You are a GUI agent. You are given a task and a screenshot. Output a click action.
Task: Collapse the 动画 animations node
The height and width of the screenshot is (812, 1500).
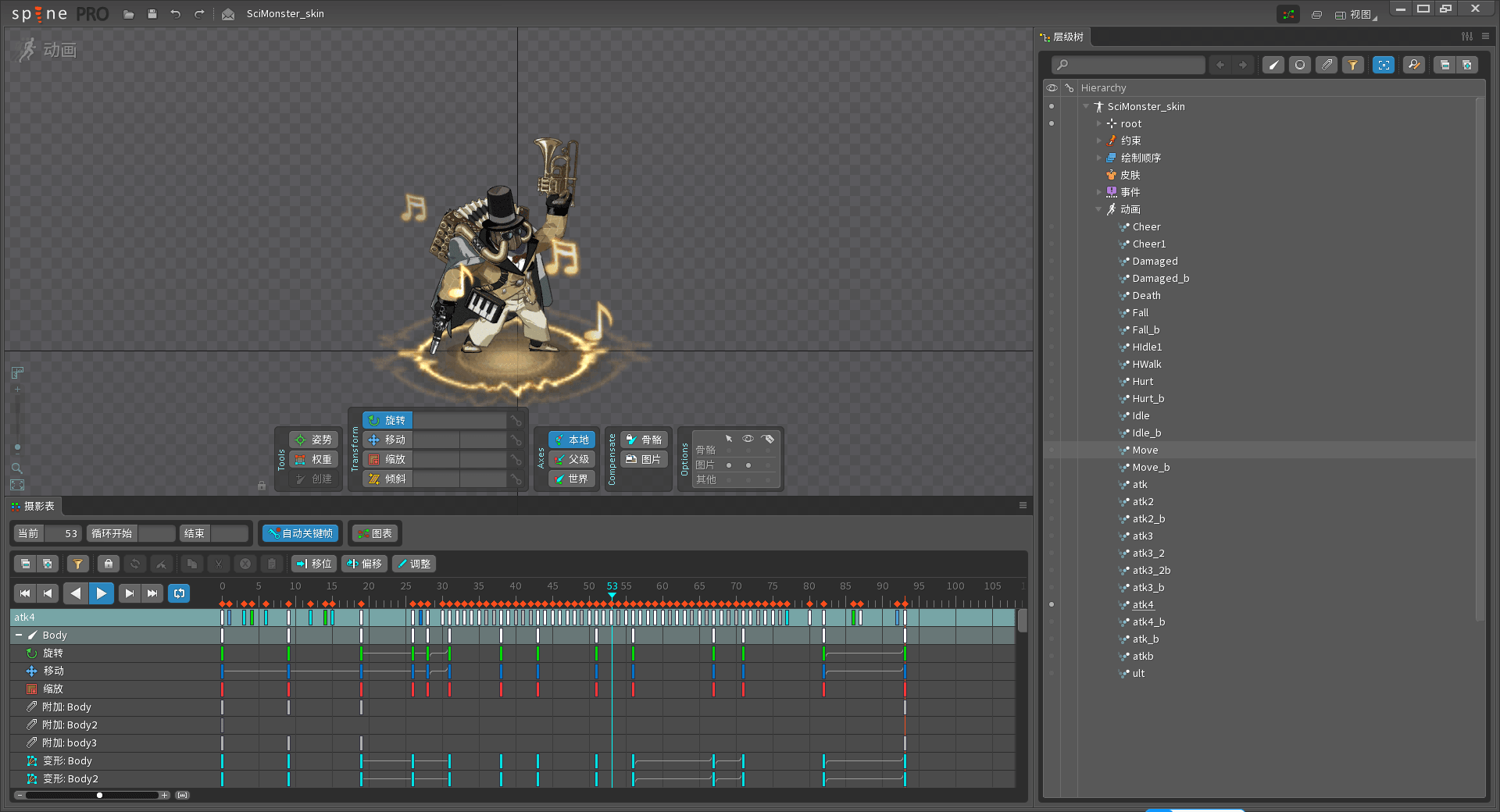pos(1098,209)
